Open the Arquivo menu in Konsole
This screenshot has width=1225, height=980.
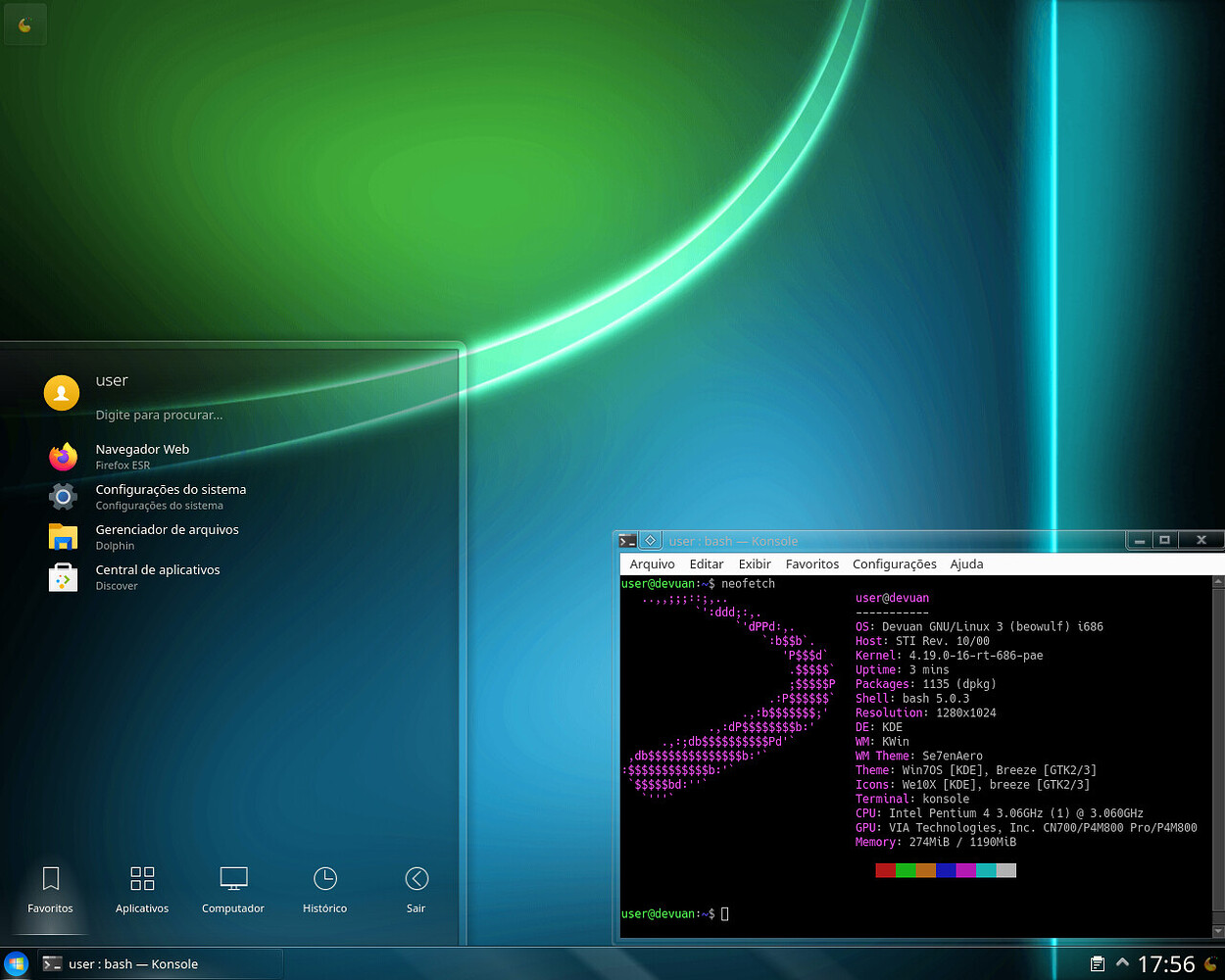(653, 564)
